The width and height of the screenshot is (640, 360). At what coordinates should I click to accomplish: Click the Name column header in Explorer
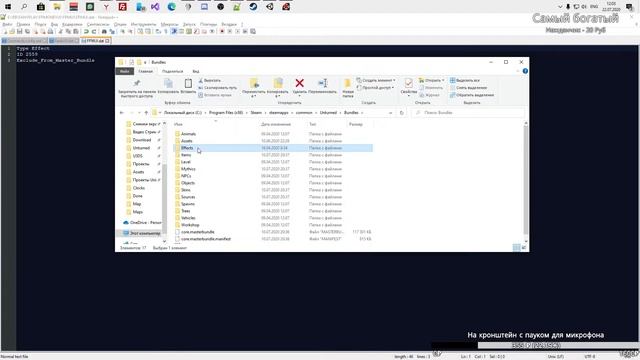tap(178, 124)
